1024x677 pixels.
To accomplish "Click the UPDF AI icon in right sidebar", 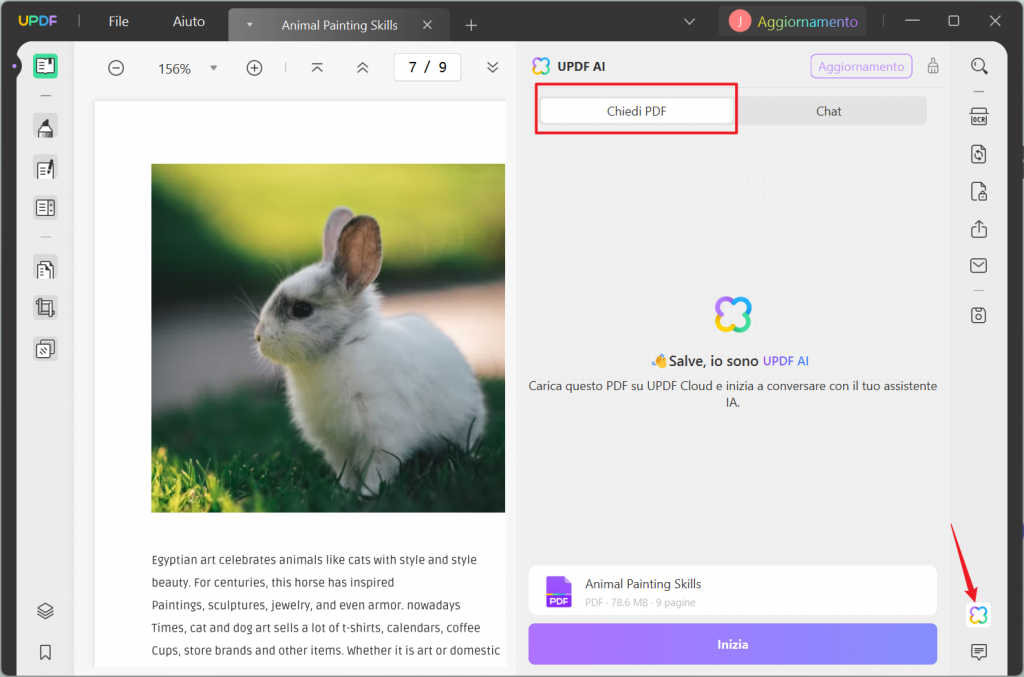I will tap(978, 614).
